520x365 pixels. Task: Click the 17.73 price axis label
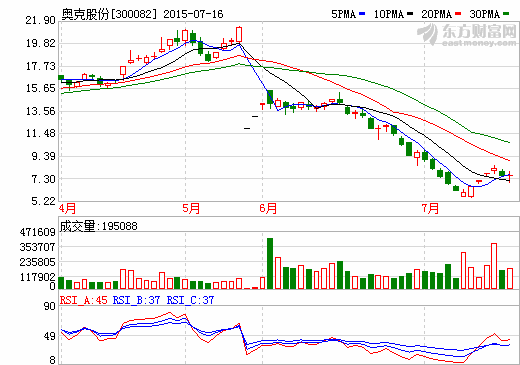(x=41, y=66)
